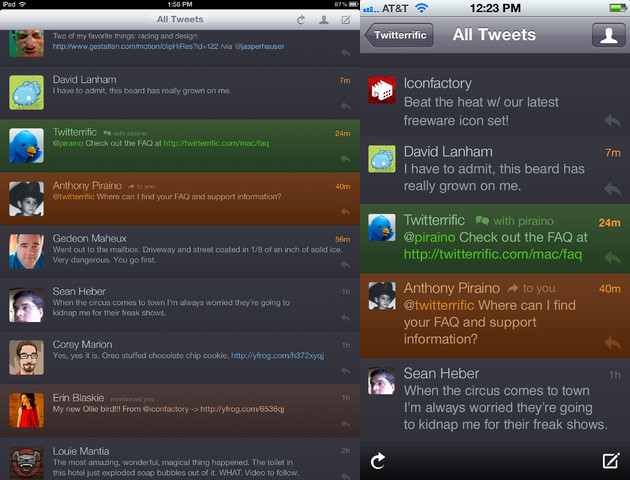Screen dimensions: 630x480
Task: Tap Iconfactory's red avatar on iPhone
Action: click(382, 90)
